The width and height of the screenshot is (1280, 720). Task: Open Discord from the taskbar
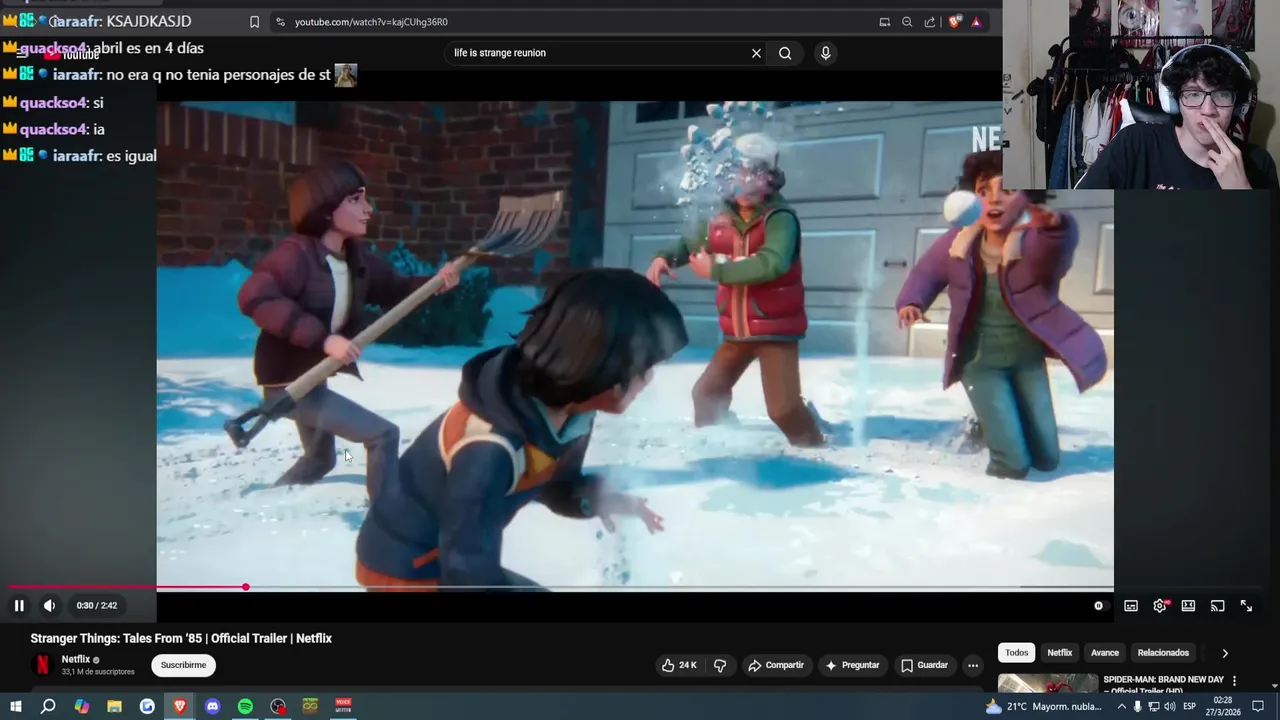[x=213, y=706]
